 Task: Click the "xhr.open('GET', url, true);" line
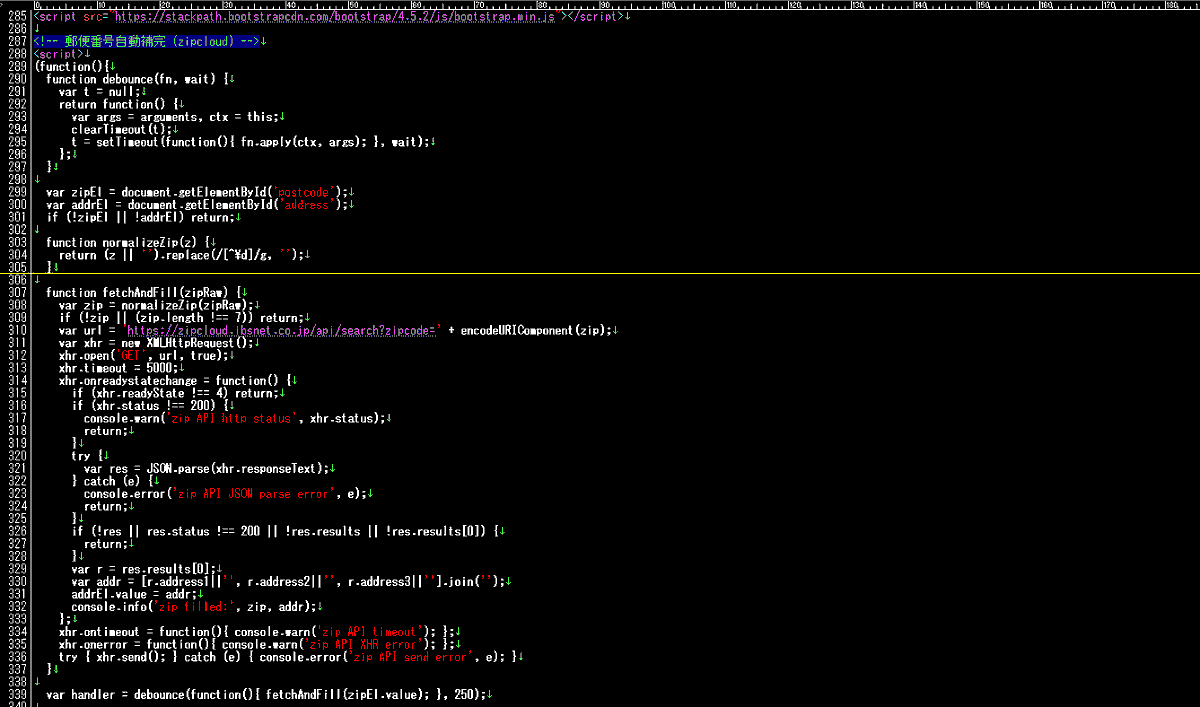click(143, 355)
